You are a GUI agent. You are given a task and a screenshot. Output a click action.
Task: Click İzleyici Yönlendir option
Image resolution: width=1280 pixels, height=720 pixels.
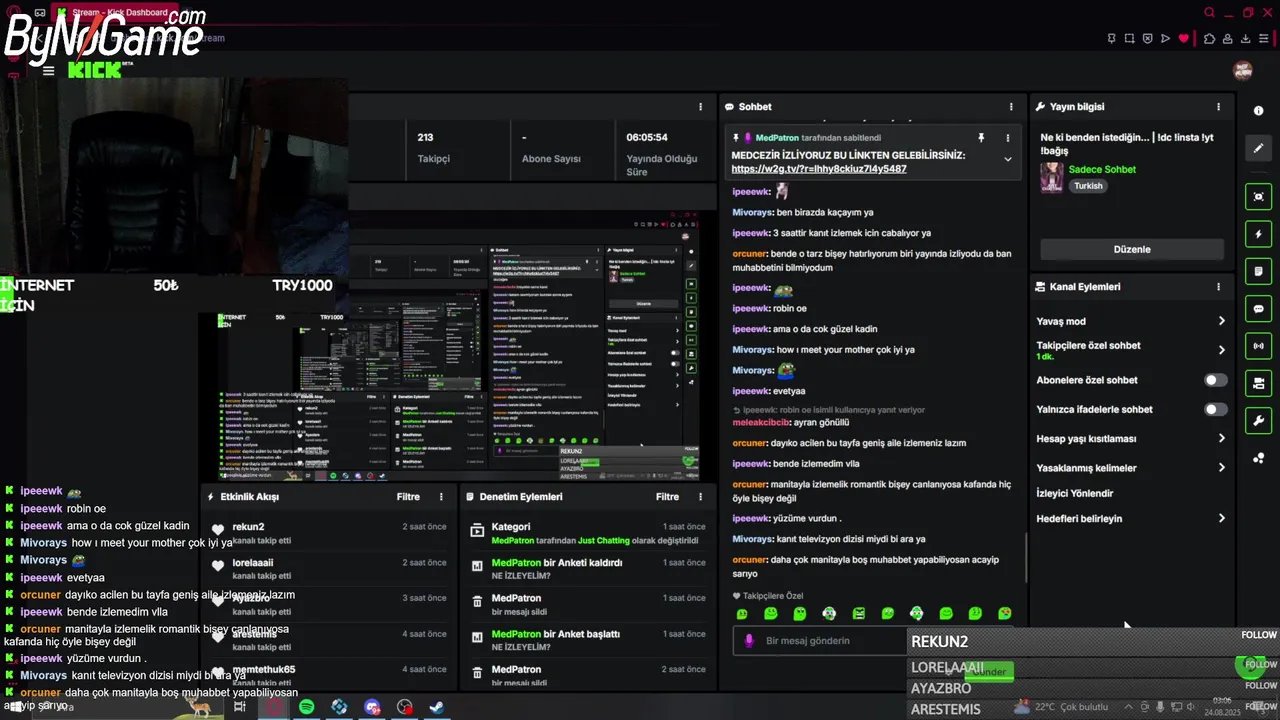(1075, 493)
